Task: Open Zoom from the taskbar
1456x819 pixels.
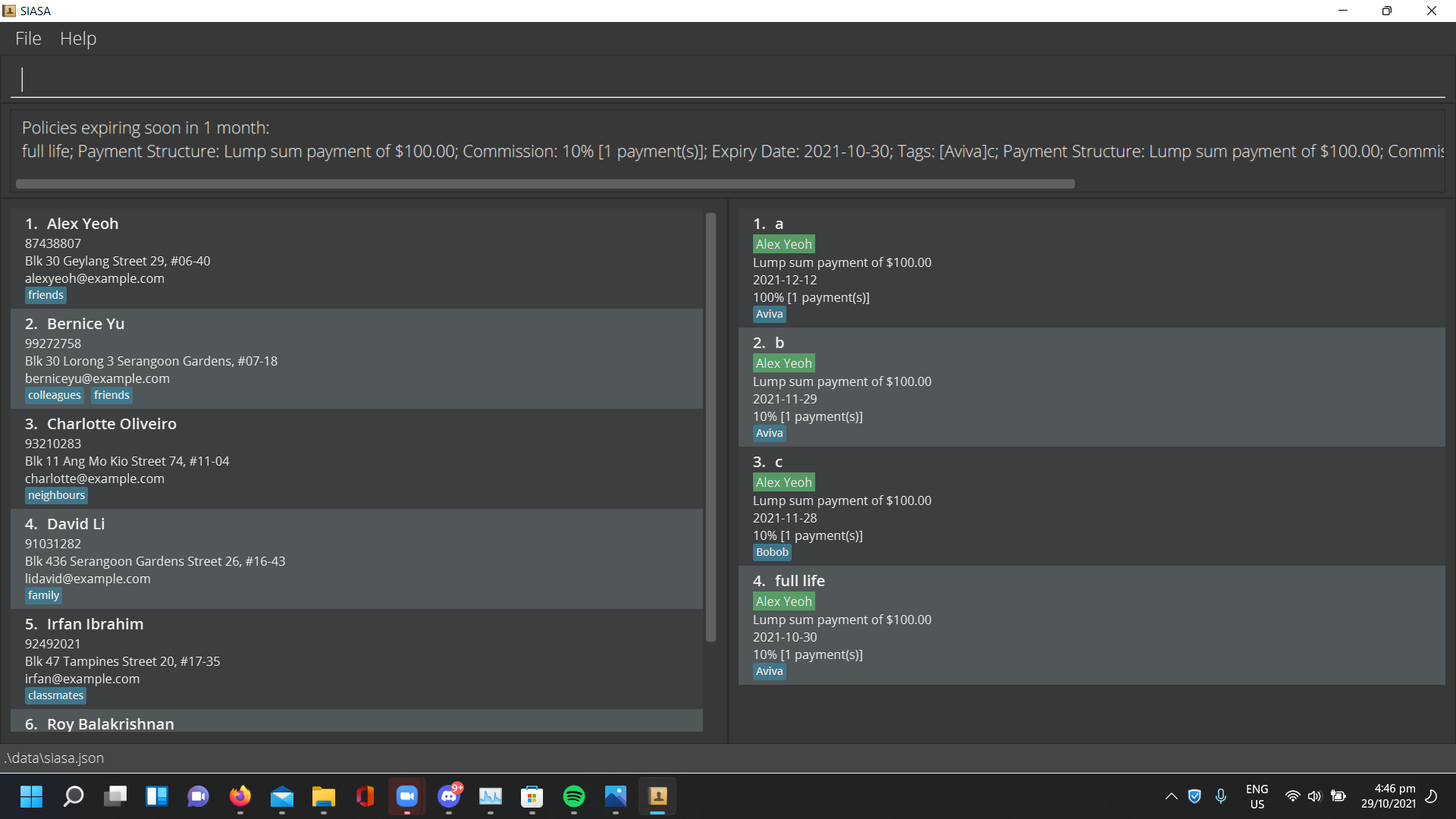Action: [x=407, y=796]
